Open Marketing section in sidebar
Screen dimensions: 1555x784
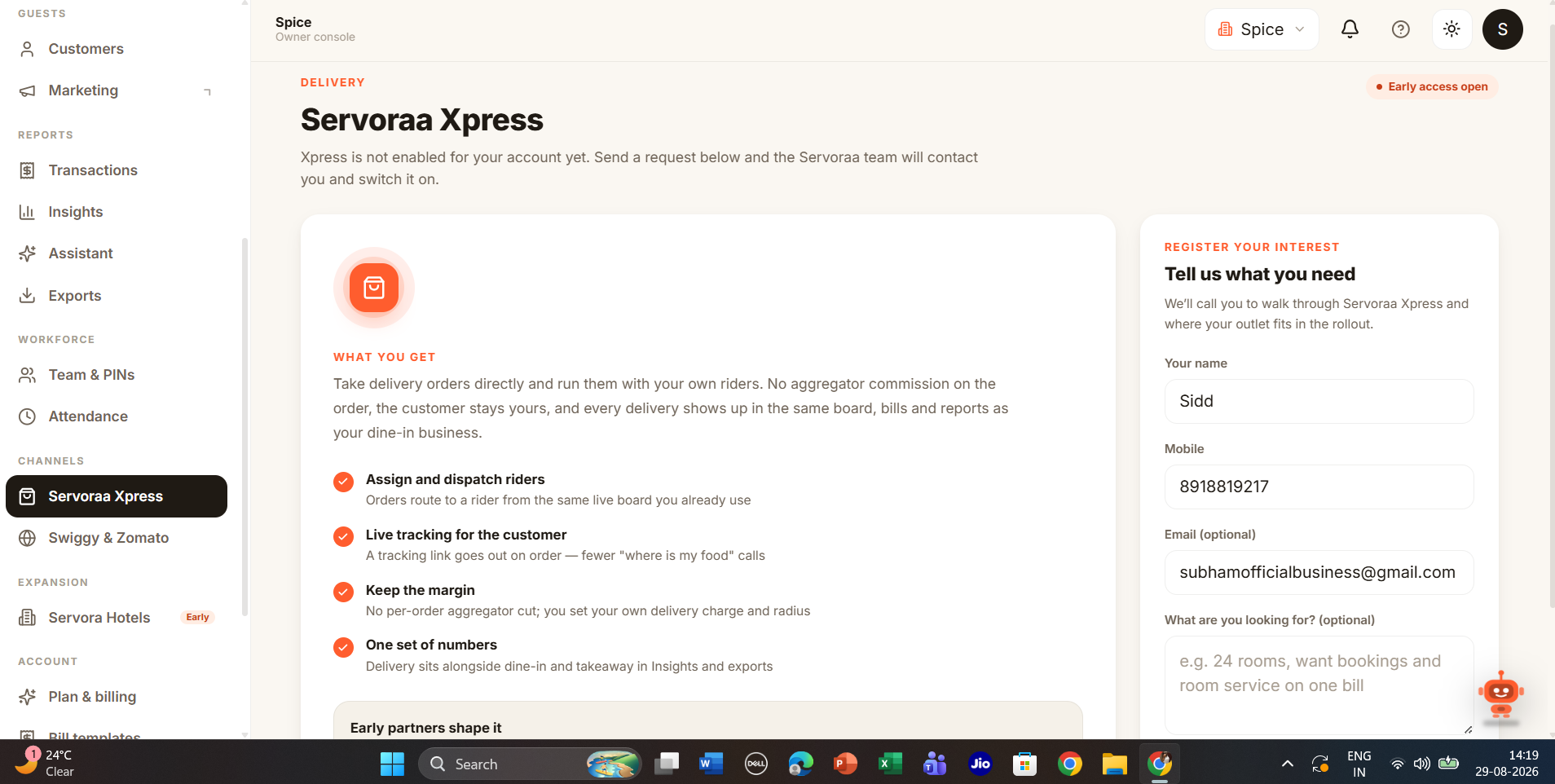click(x=117, y=90)
